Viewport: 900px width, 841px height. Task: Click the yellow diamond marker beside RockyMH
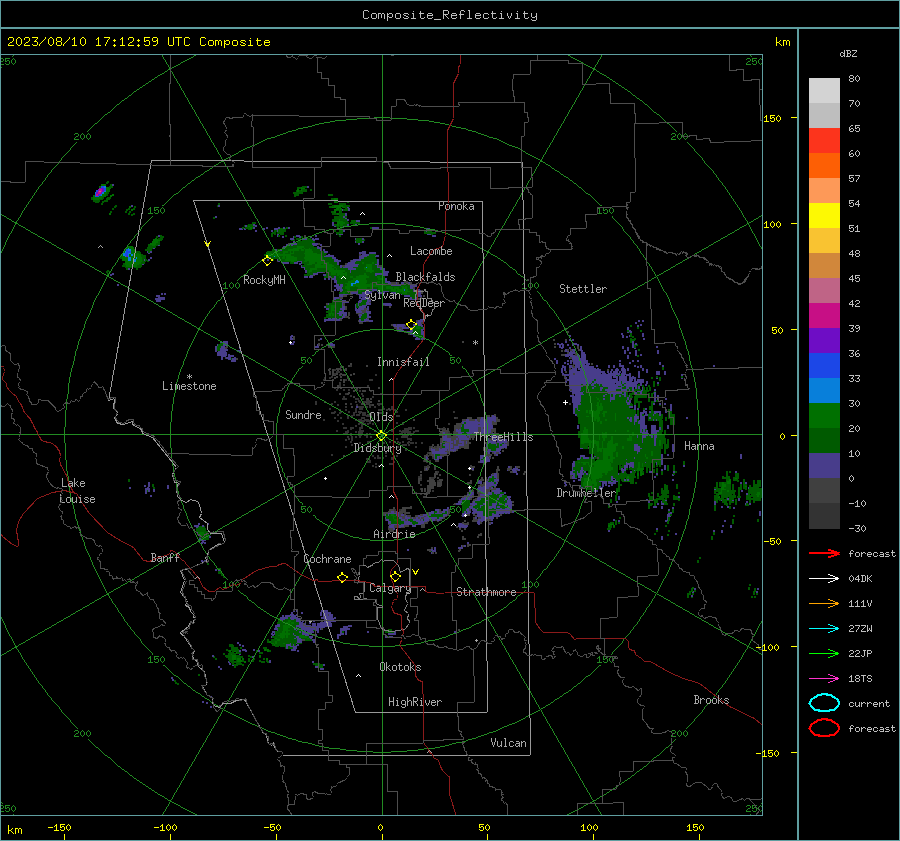tap(267, 261)
